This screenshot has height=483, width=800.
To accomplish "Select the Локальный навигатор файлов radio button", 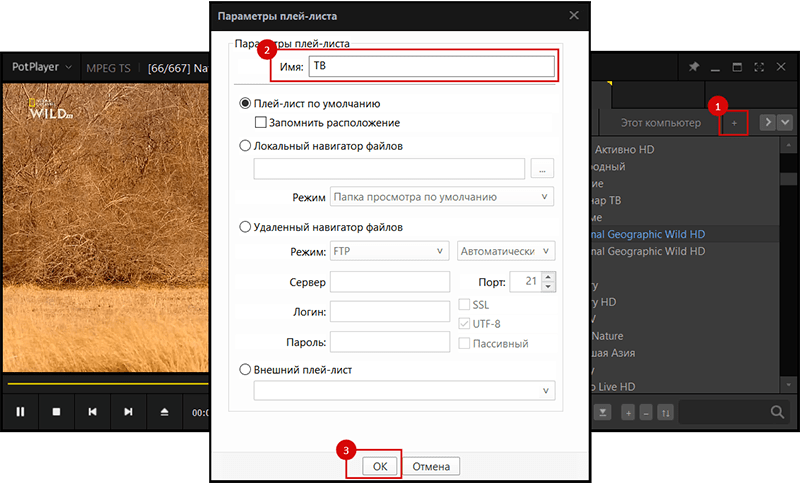I will pos(245,146).
